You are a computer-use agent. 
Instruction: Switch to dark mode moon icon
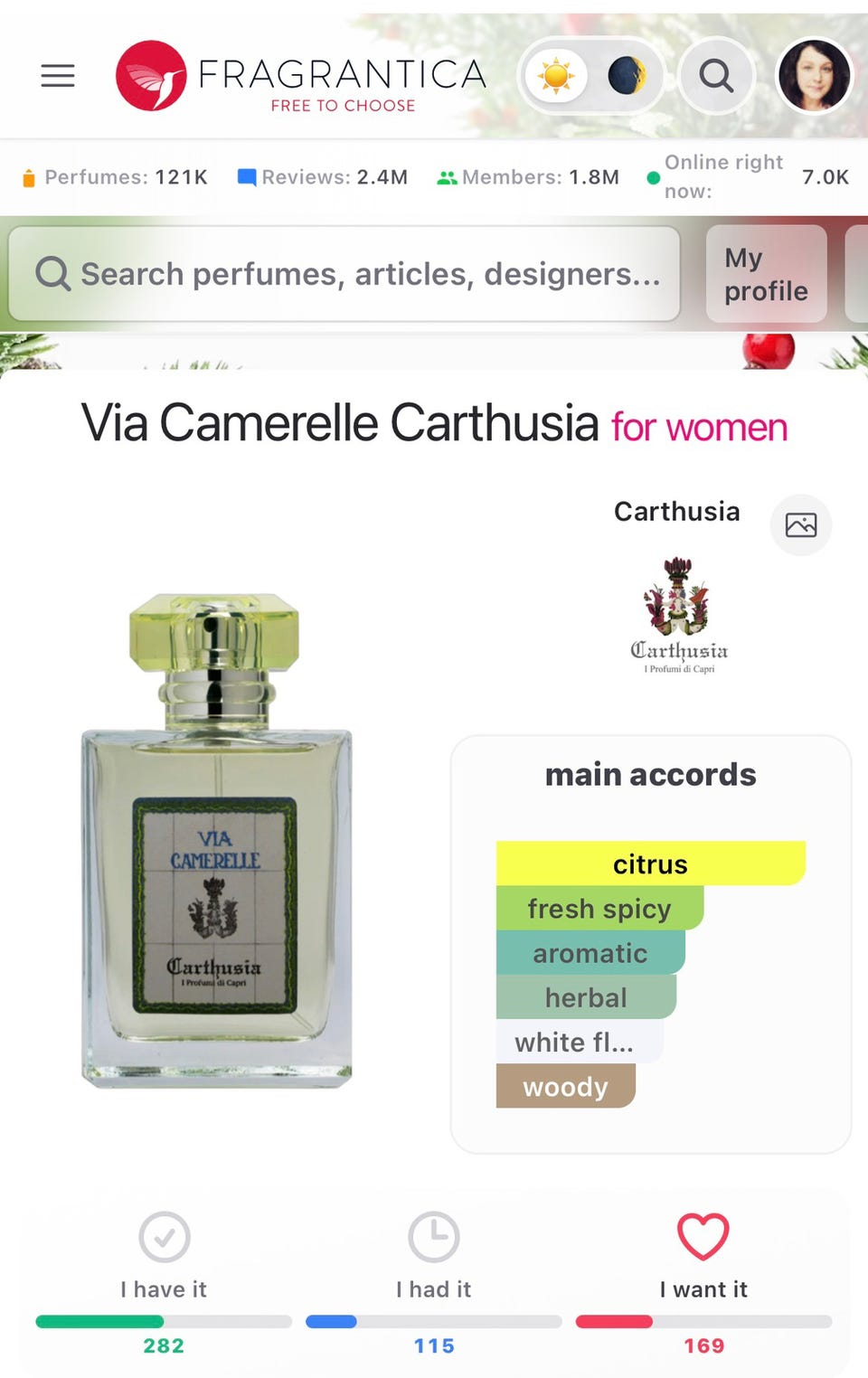point(626,76)
